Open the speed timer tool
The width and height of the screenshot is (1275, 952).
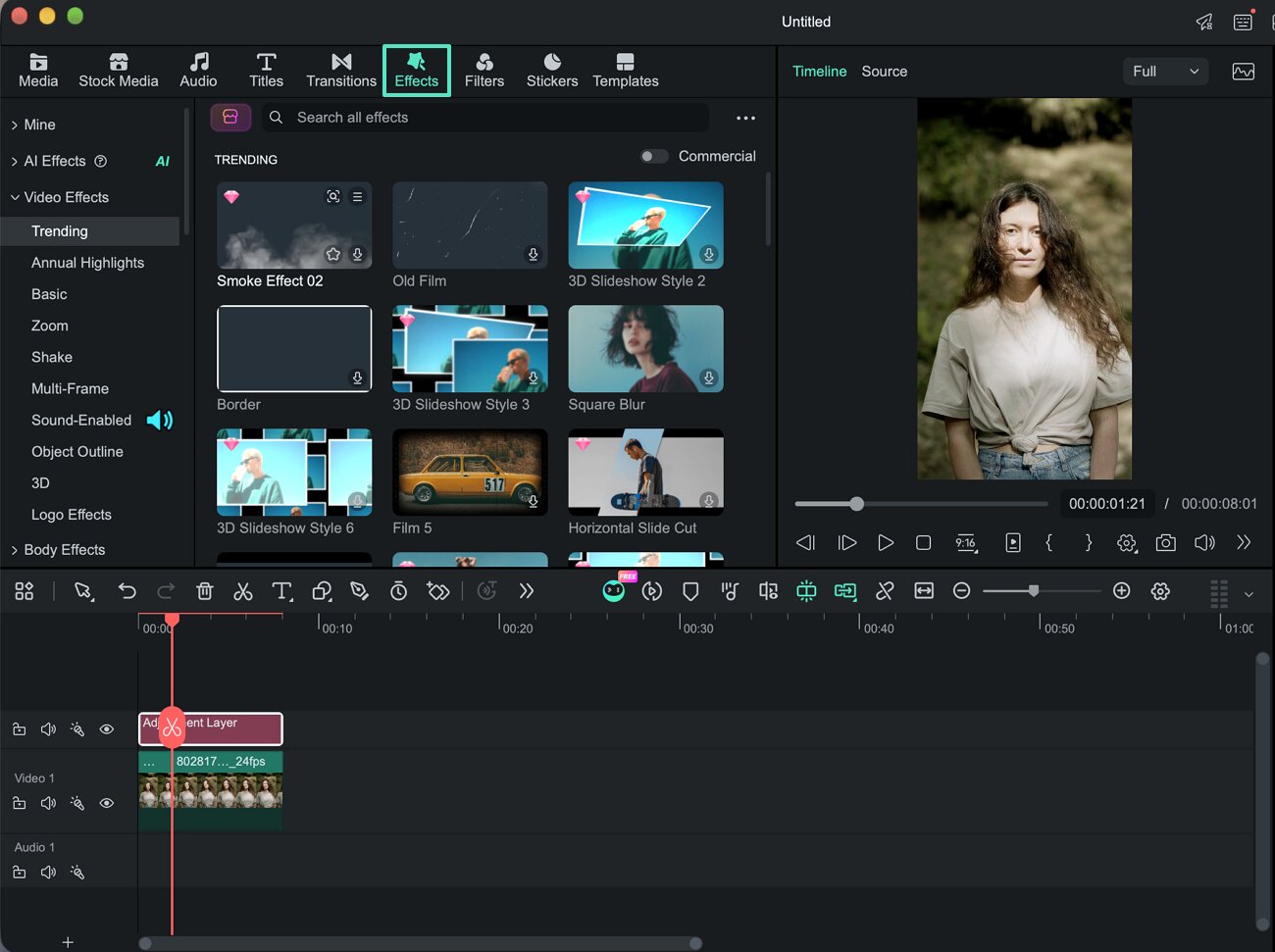pos(398,591)
